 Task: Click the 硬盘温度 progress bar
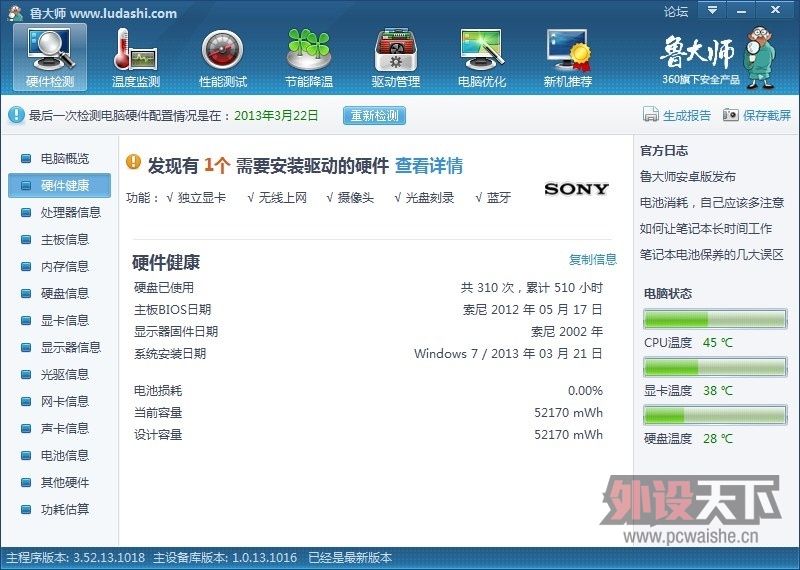(x=715, y=415)
